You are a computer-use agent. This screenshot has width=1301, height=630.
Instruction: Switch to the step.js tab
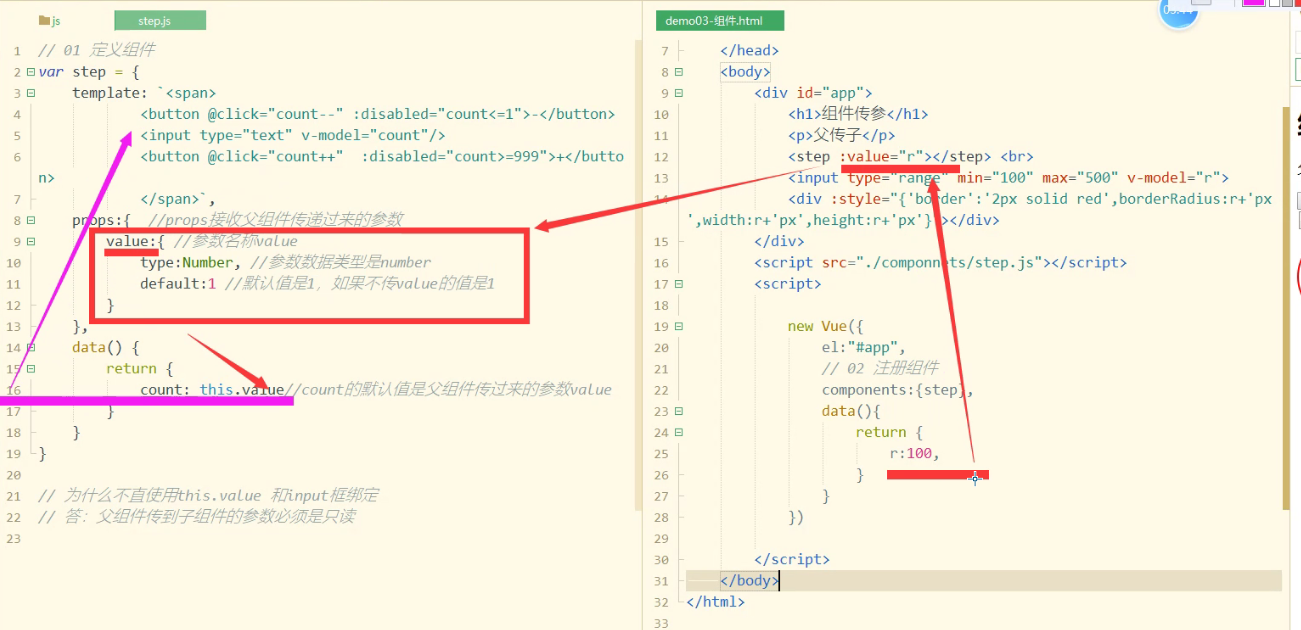tap(160, 21)
